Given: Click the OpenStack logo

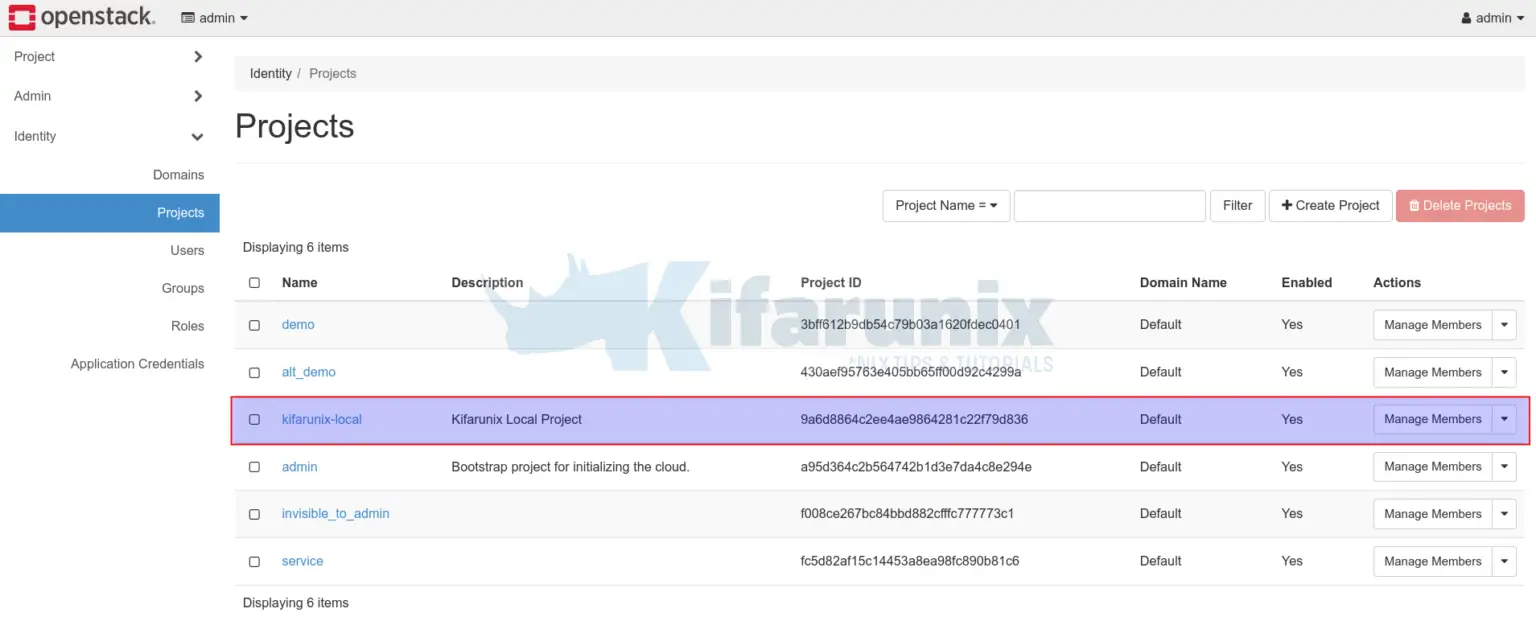Looking at the screenshot, I should [x=82, y=17].
